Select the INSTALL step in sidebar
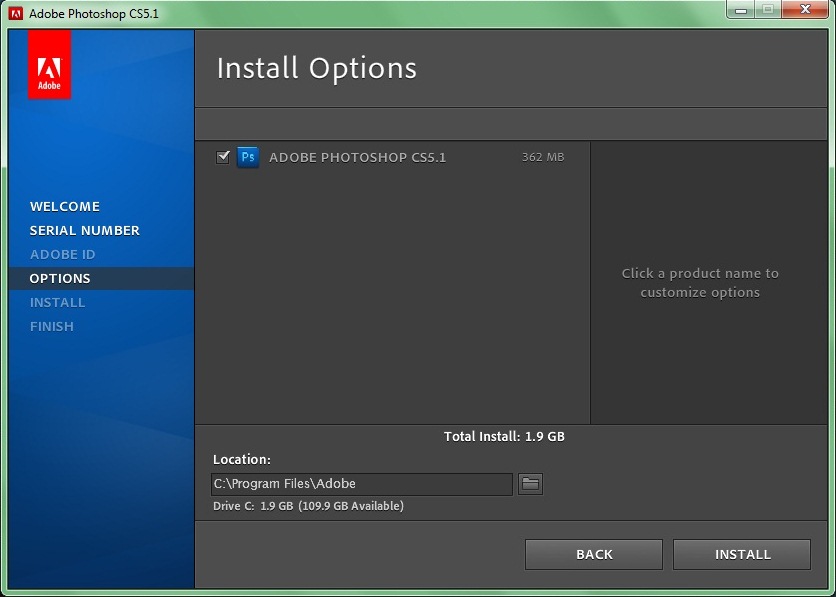Viewport: 836px width, 597px height. click(58, 302)
